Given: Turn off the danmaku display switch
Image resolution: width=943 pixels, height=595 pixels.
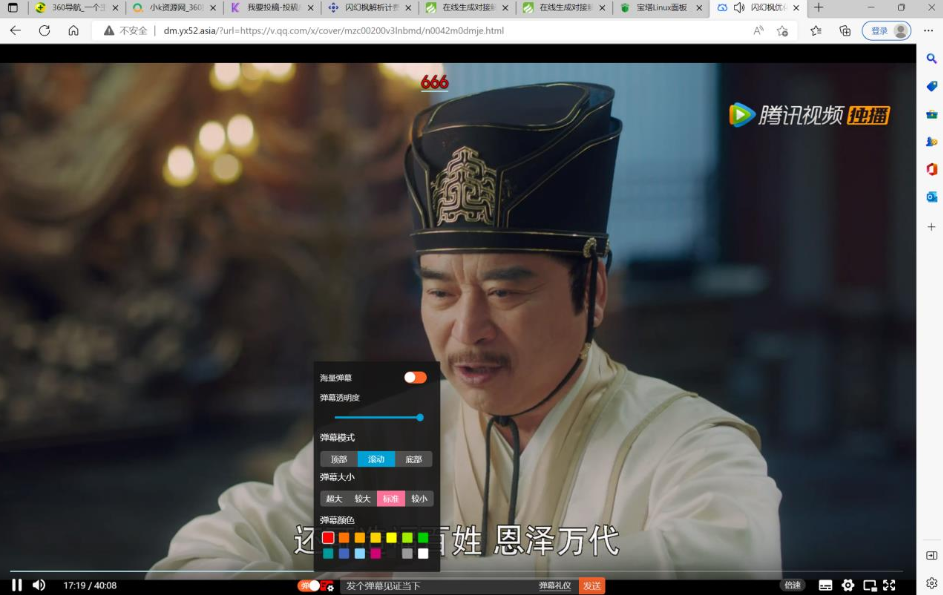Looking at the screenshot, I should (309, 586).
